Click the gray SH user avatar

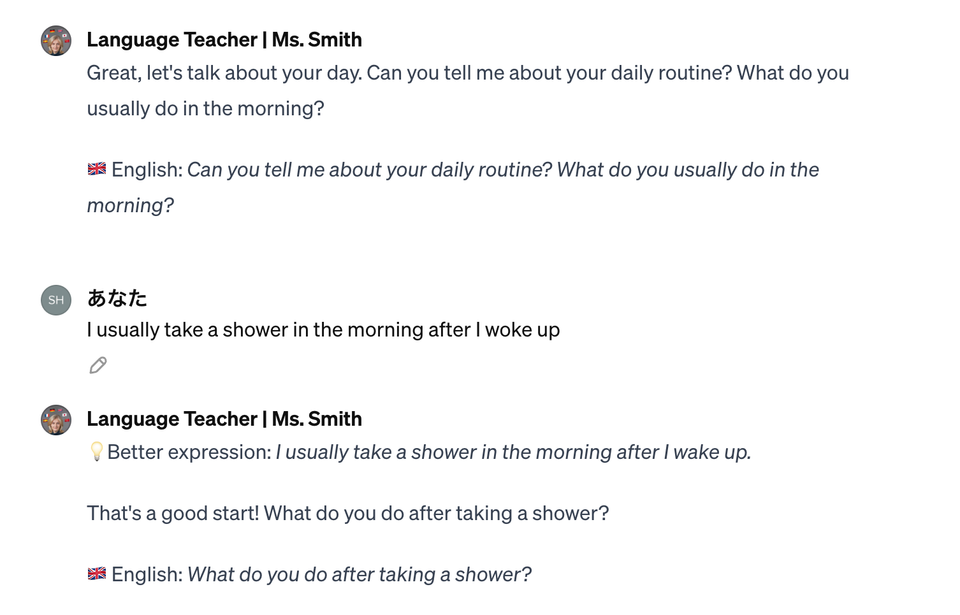click(x=56, y=299)
